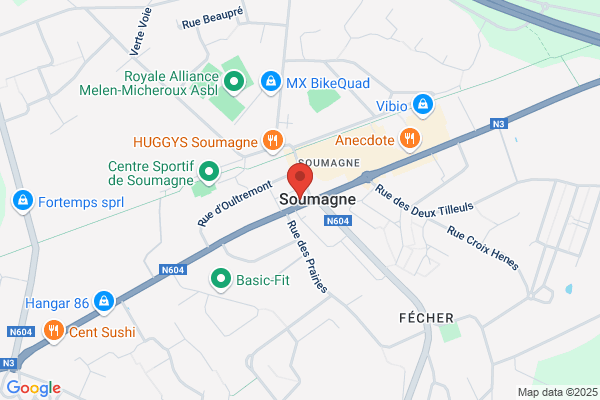Select the Royale Alliance Melen-Micheroux green marker
This screenshot has height=400, width=600.
(x=234, y=82)
